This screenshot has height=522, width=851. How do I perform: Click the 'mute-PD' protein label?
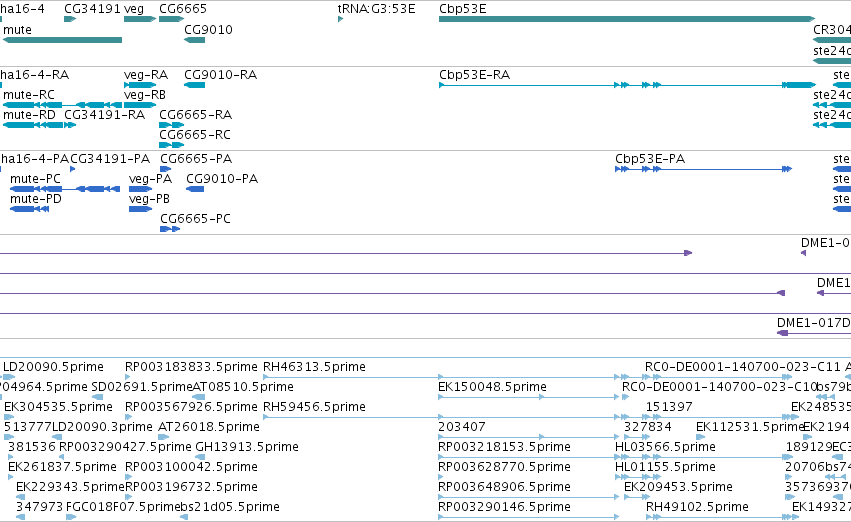(x=36, y=199)
